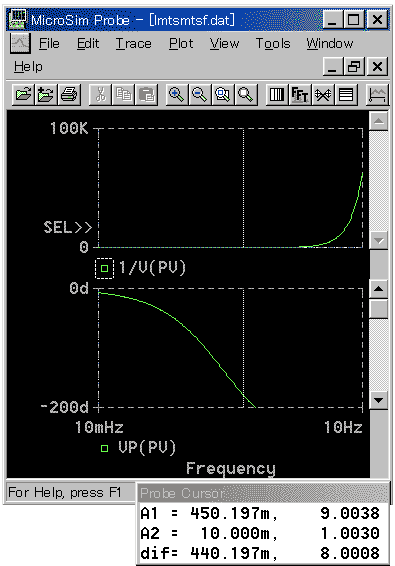Open the Plot menu
395x566 pixels.
tap(181, 44)
